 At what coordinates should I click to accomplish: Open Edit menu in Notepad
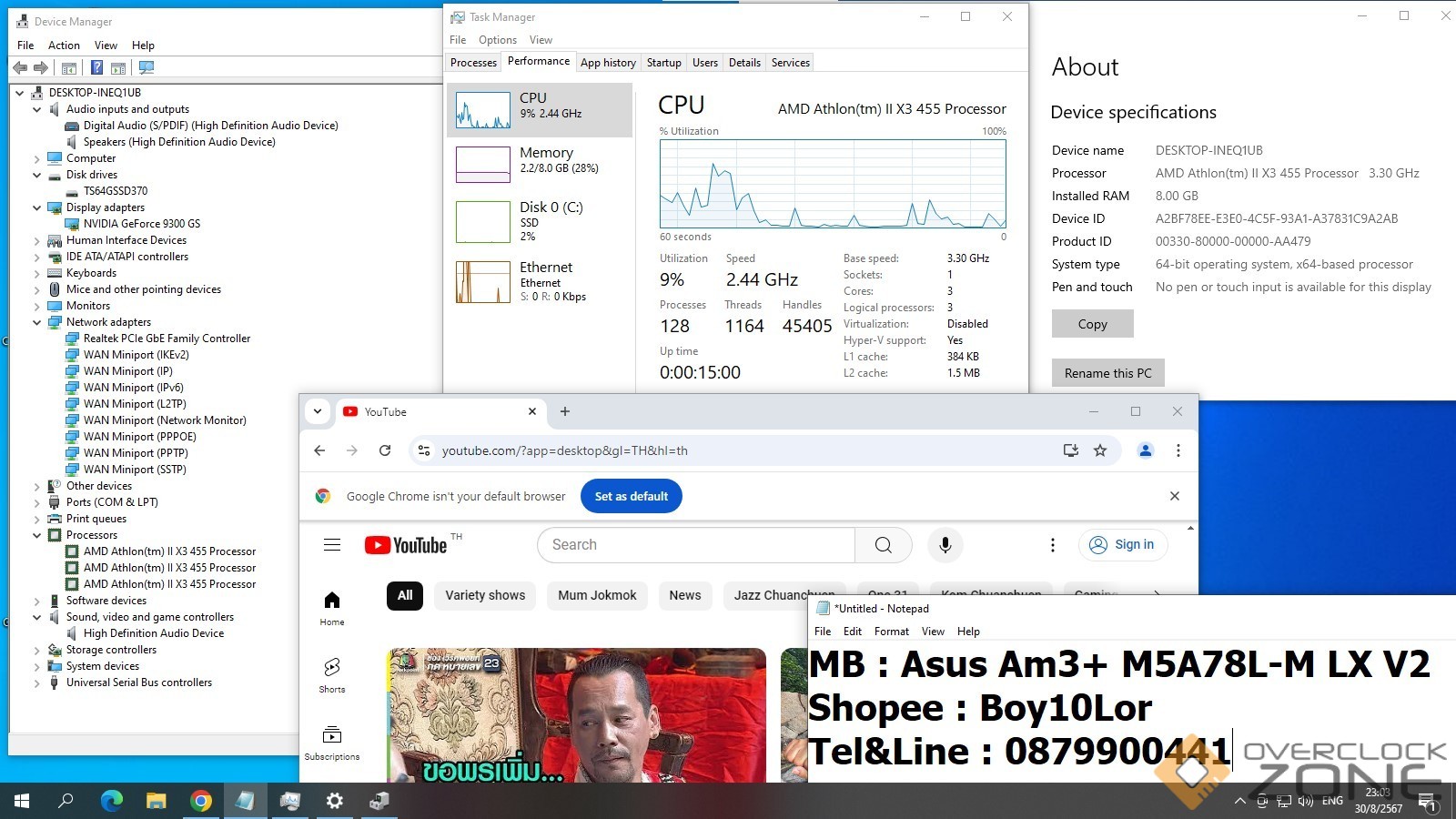coord(853,632)
